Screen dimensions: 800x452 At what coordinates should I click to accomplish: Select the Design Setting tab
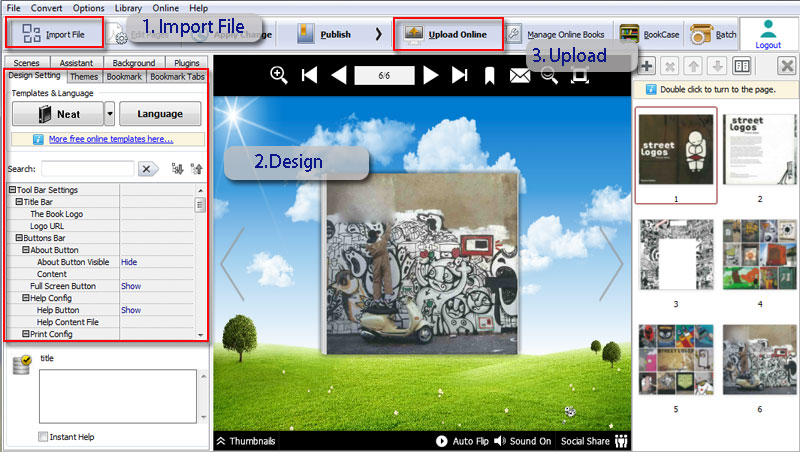tap(35, 76)
